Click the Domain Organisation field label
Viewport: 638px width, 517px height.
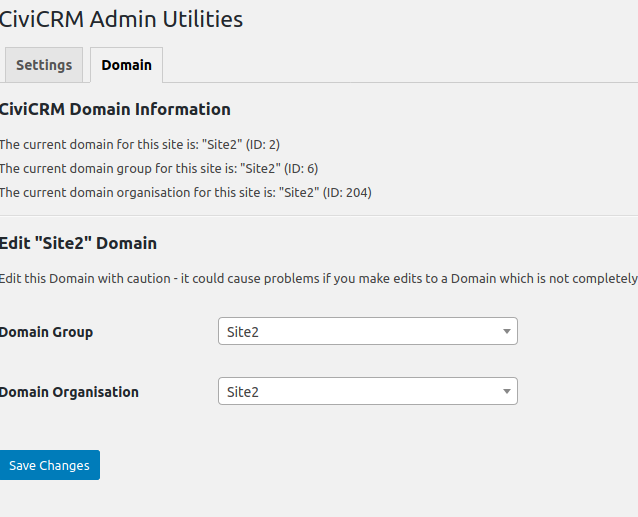pyautogui.click(x=69, y=392)
